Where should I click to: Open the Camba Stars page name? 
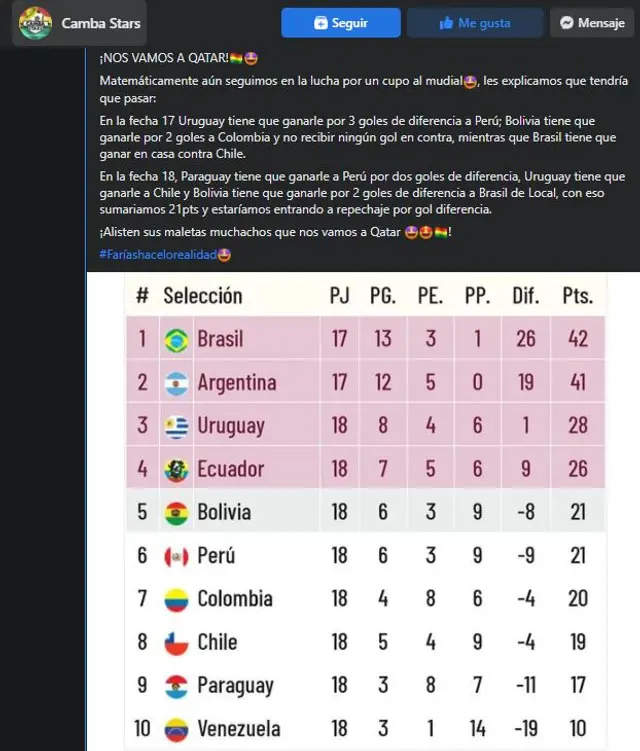[x=101, y=23]
